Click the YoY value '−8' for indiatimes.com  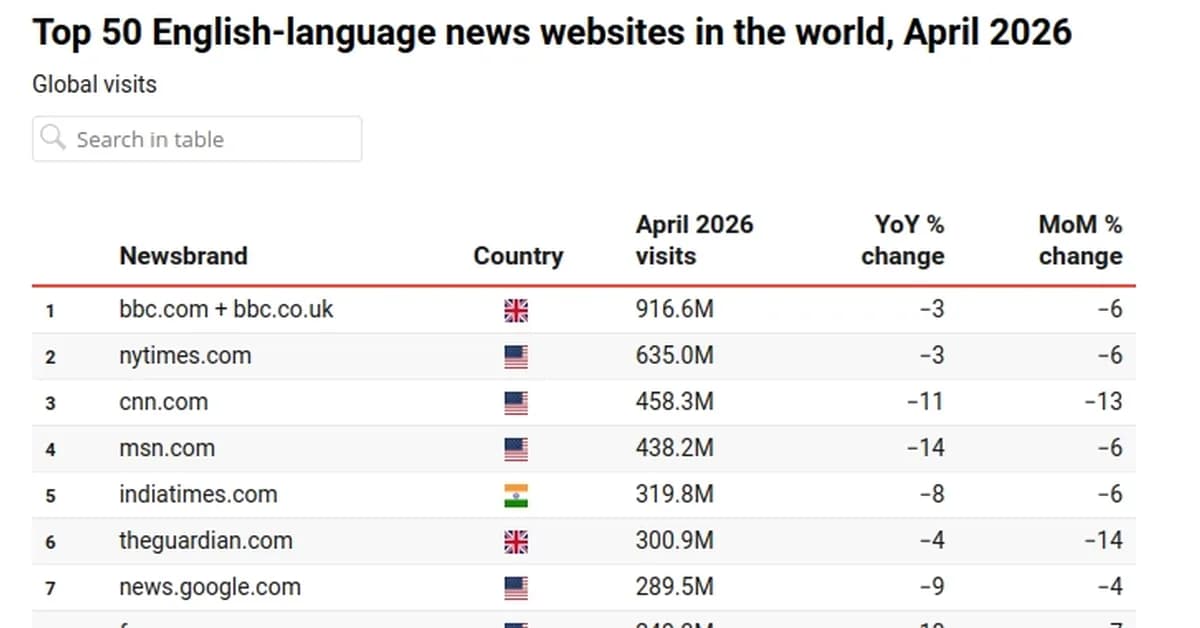pos(932,494)
